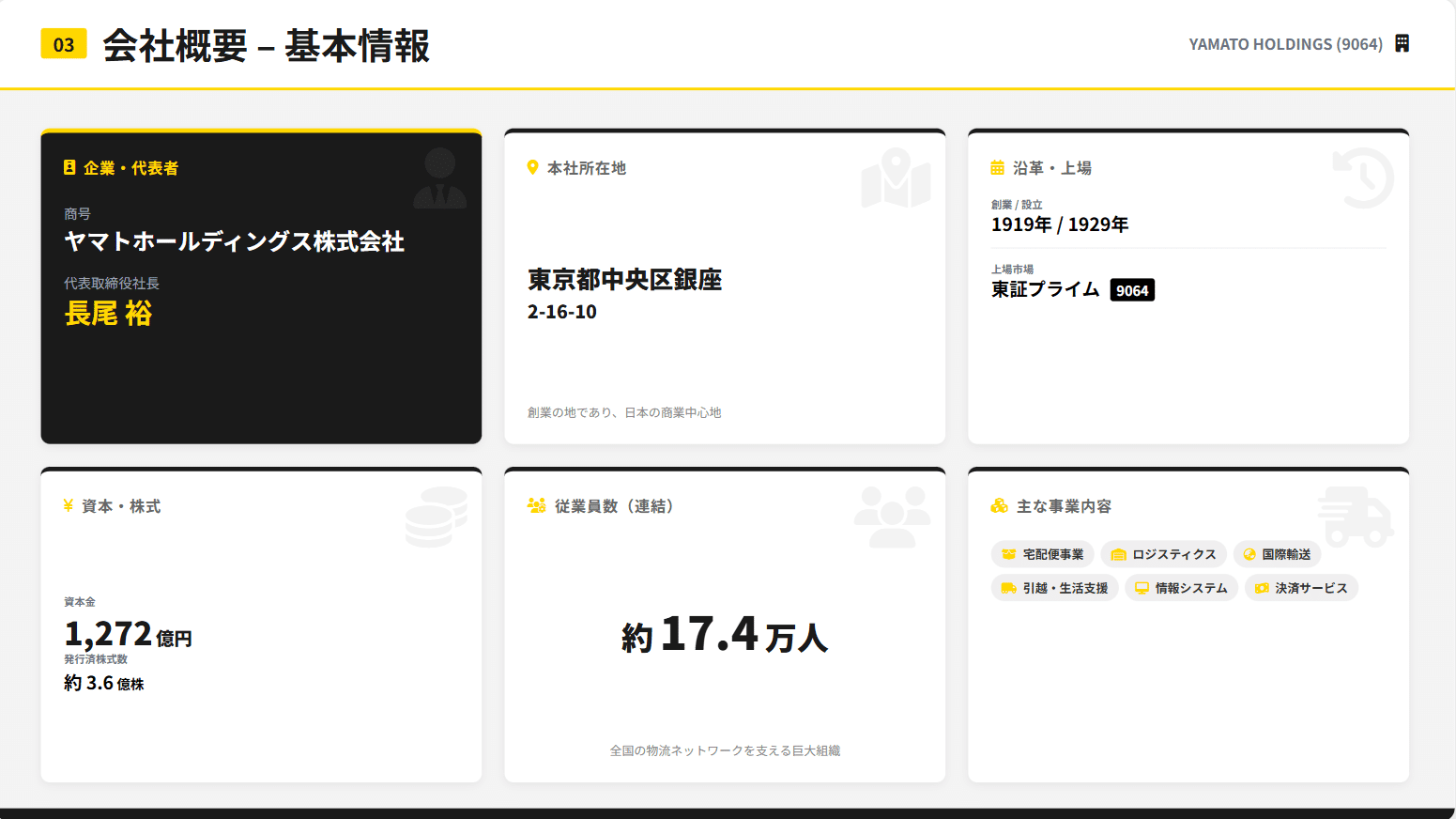Click the calendar icon next to 沿革・上場
The width and height of the screenshot is (1456, 819).
[997, 167]
